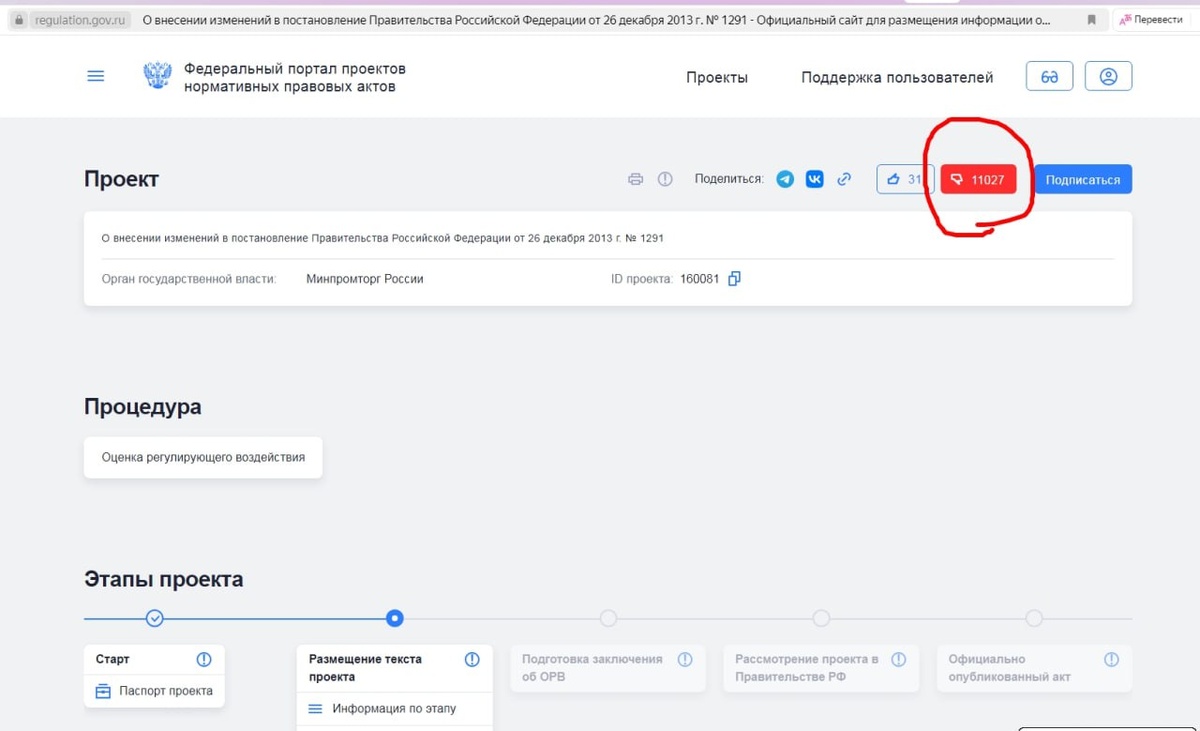Click the project title about постановление № 1291
The height and width of the screenshot is (731, 1200).
(383, 238)
